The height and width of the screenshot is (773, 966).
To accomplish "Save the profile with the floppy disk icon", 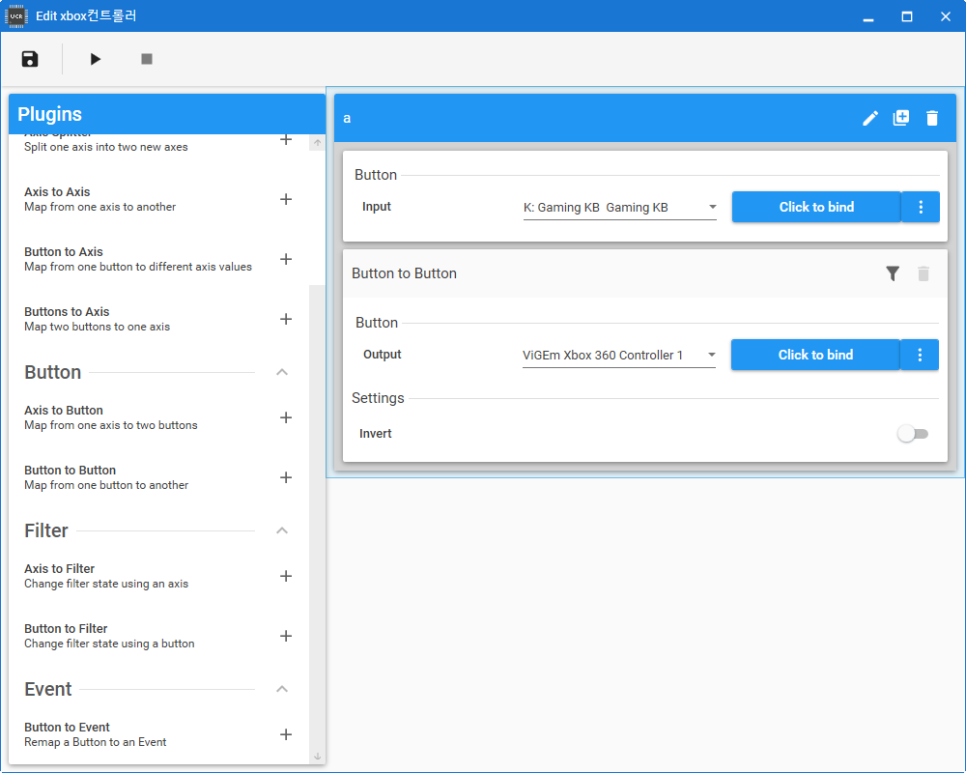I will coord(30,59).
